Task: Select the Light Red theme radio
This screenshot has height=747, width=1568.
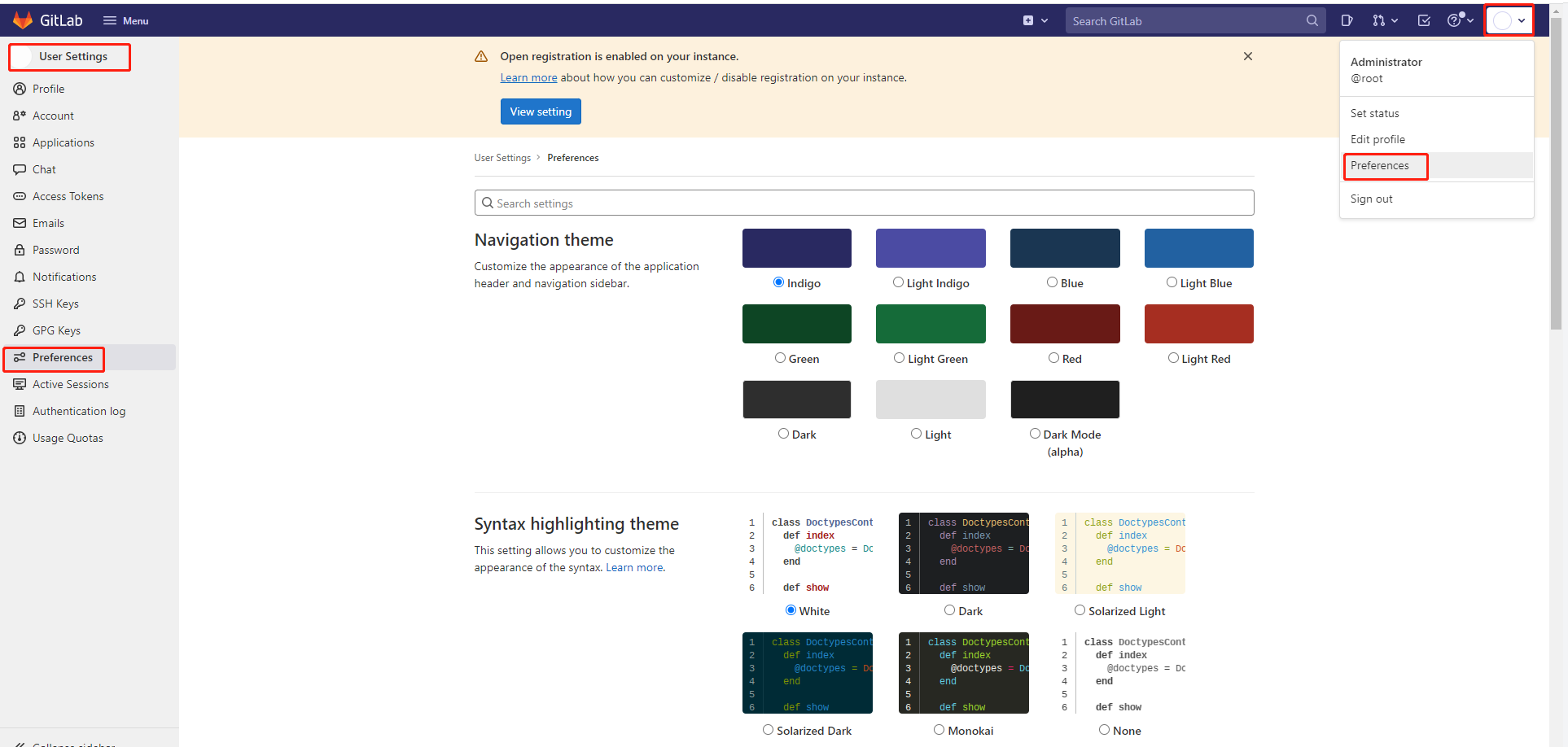Action: [x=1173, y=358]
